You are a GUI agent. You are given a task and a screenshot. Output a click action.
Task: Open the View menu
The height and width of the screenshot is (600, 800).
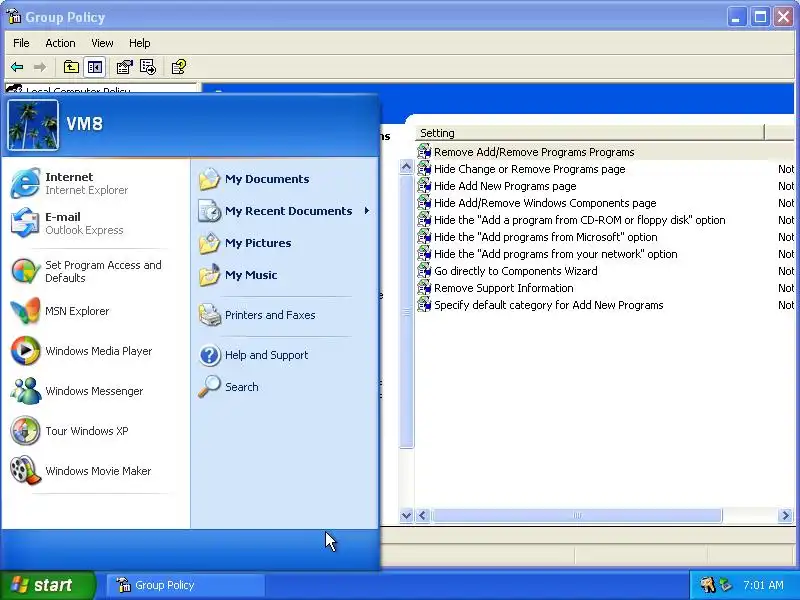[x=102, y=43]
